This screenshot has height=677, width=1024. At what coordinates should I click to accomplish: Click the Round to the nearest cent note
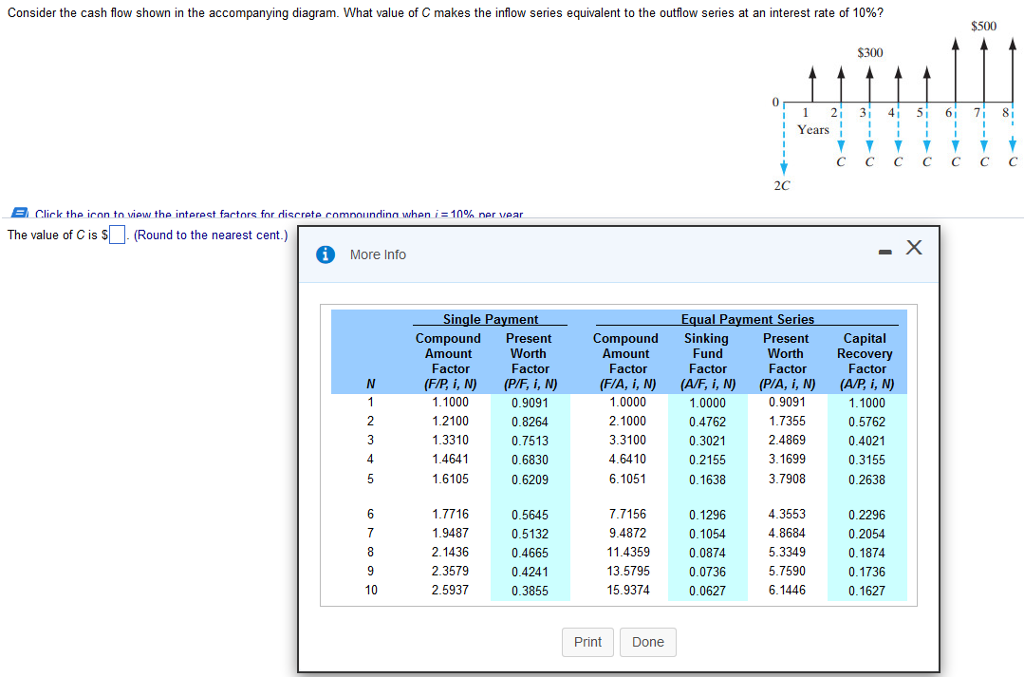click(x=210, y=235)
